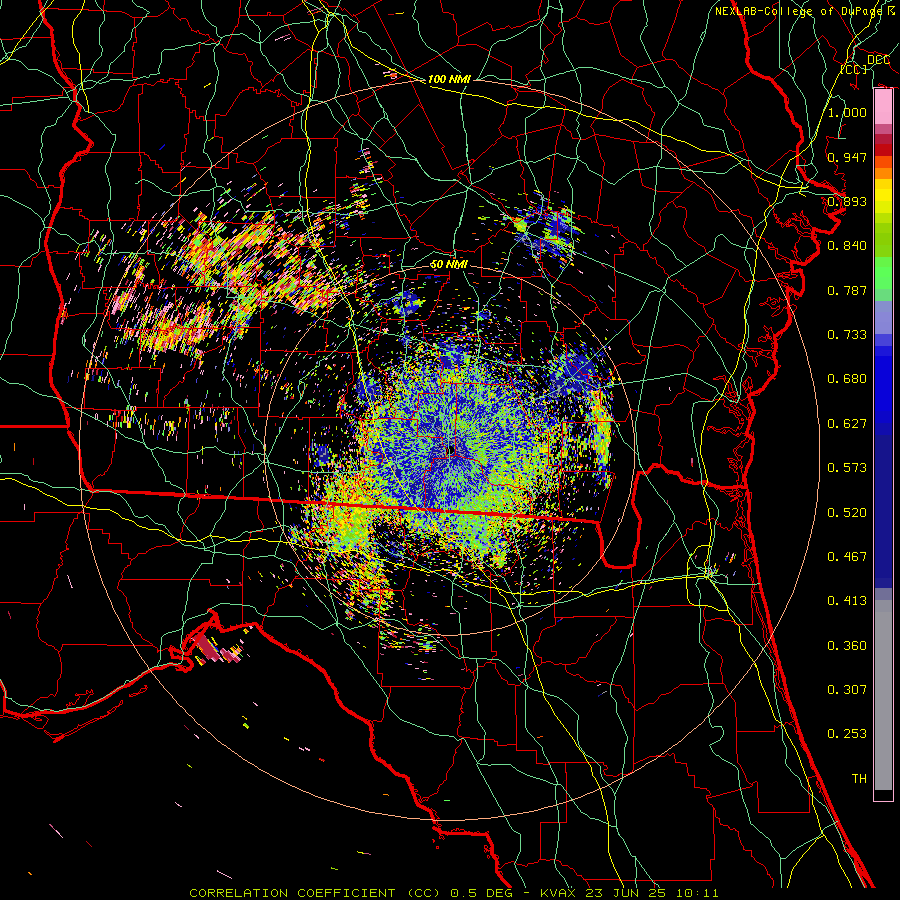
Task: Click the 10:11 timestamp in the caption
Action: (x=699, y=893)
